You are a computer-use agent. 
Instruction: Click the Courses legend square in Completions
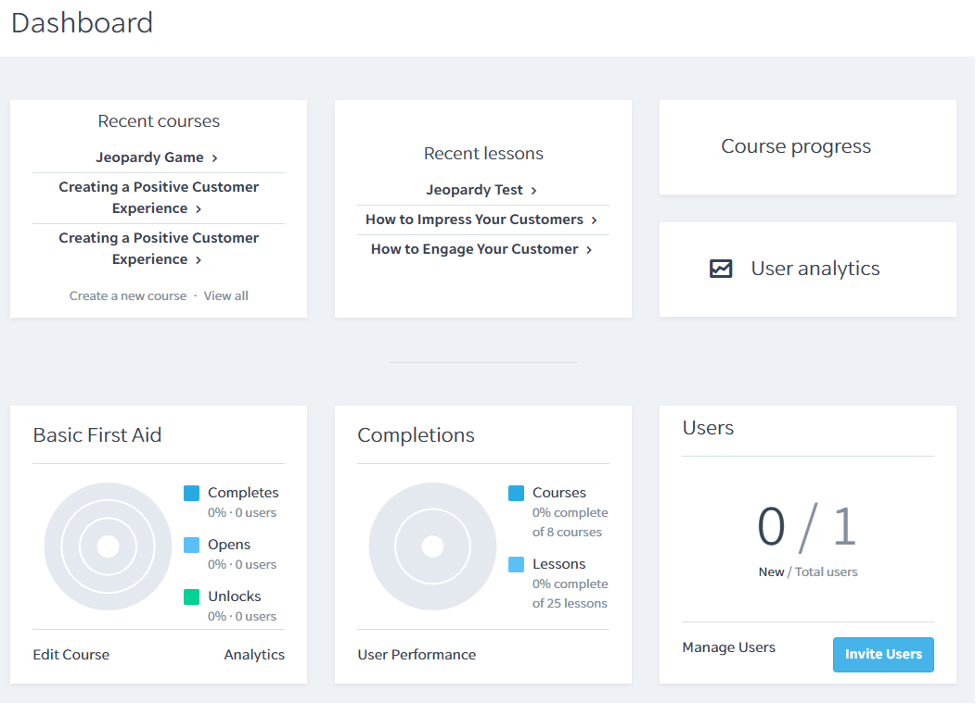(x=517, y=492)
